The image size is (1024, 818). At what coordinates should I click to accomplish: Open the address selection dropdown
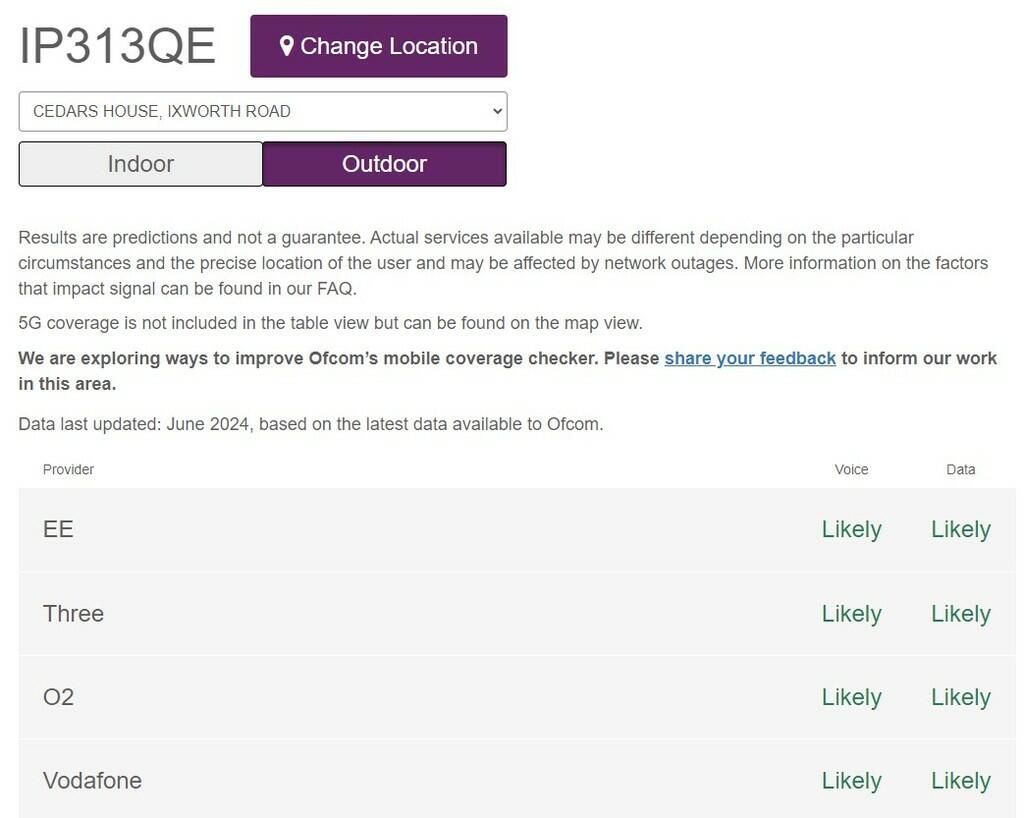click(x=262, y=110)
